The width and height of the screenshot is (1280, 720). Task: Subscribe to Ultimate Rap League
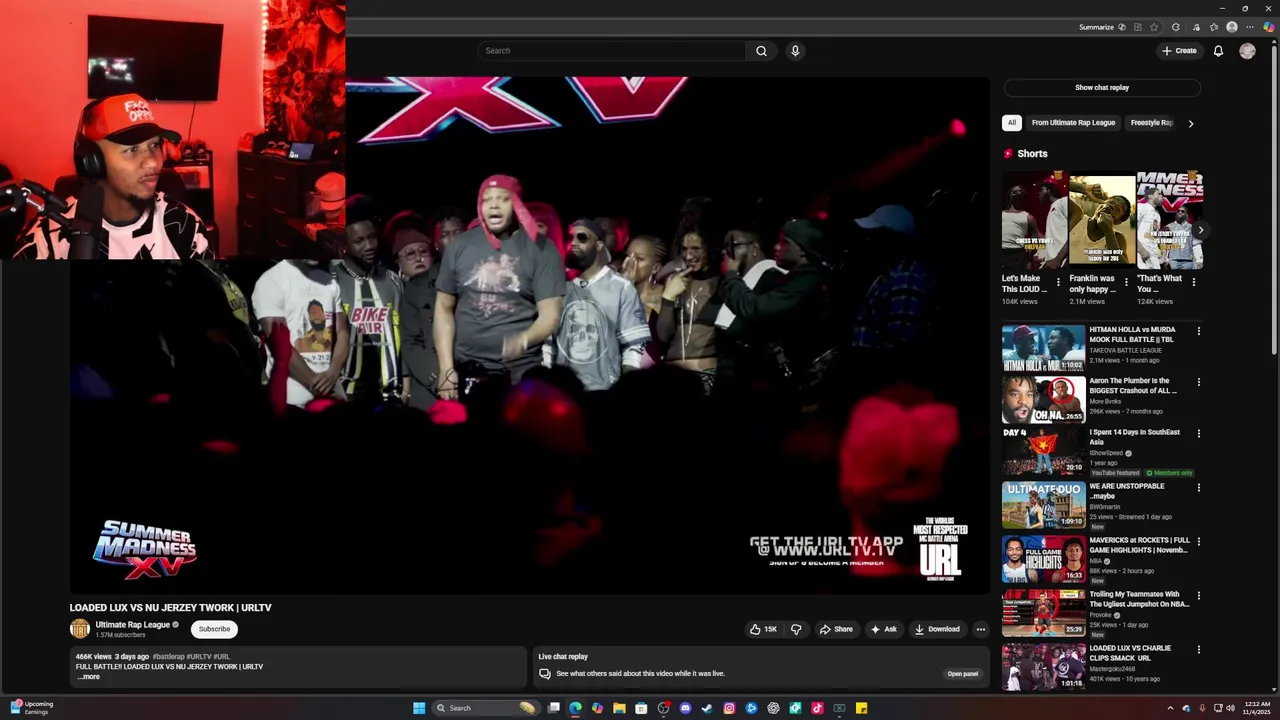[x=214, y=629]
